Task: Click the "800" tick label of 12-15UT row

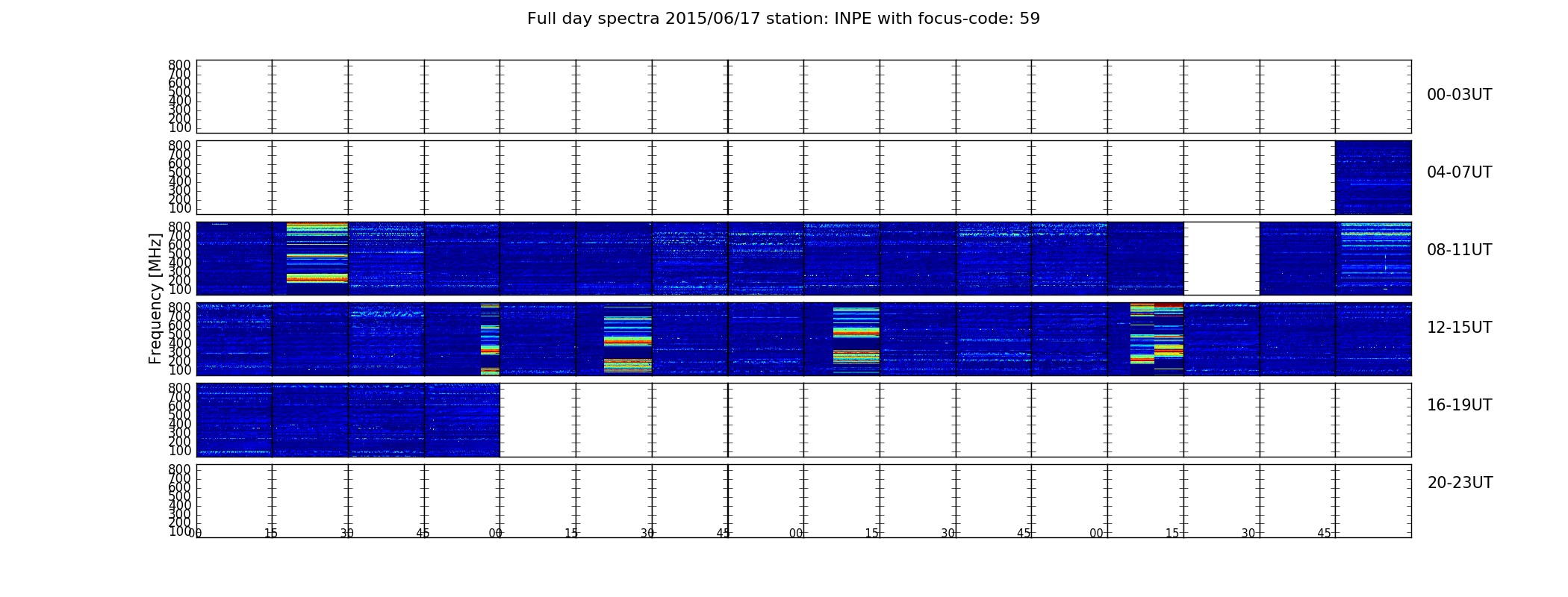Action: click(x=179, y=307)
